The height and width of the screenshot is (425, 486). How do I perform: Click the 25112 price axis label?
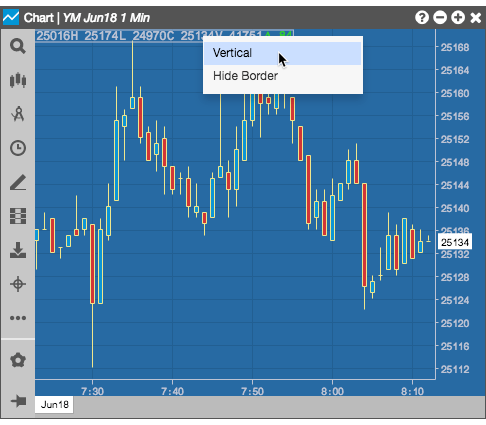tap(455, 369)
